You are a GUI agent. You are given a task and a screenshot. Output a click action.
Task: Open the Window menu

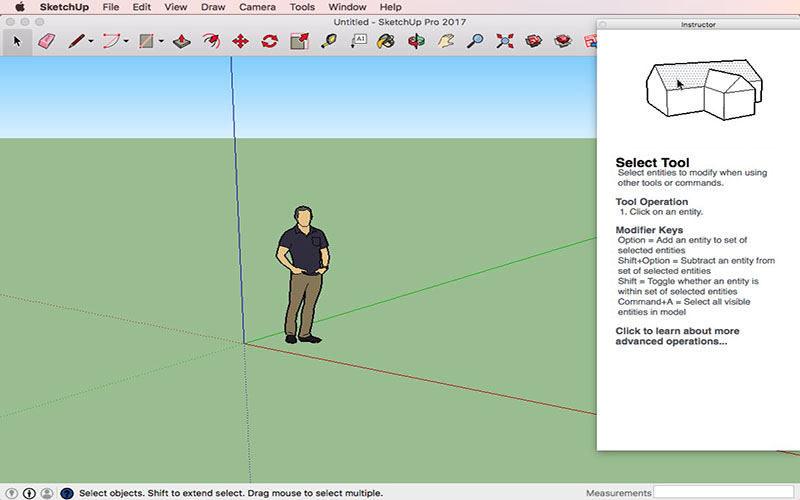(347, 7)
